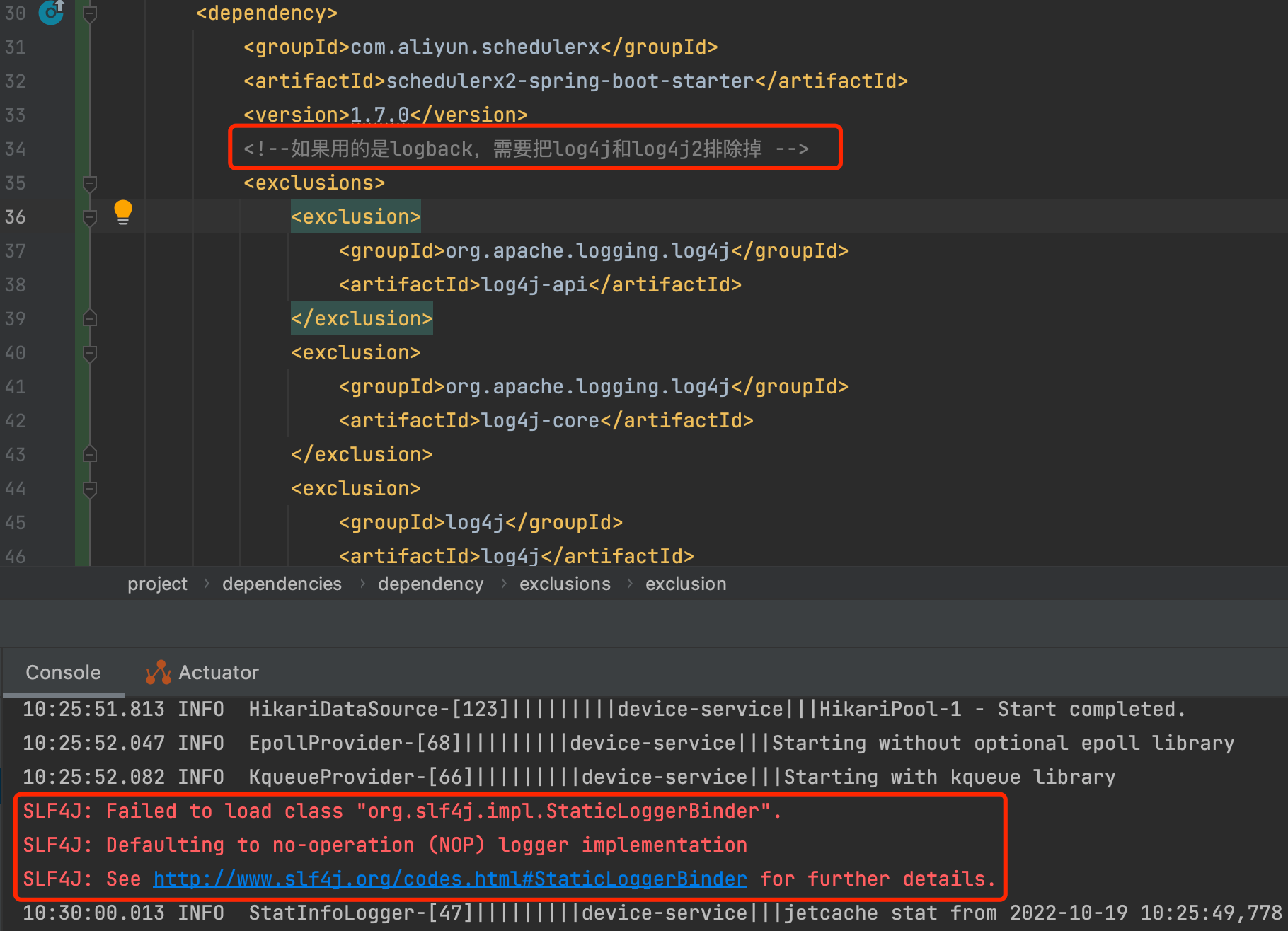Click the HikariPool-1 Start completed log line
Screen dimensions: 1288x931
[604, 709]
